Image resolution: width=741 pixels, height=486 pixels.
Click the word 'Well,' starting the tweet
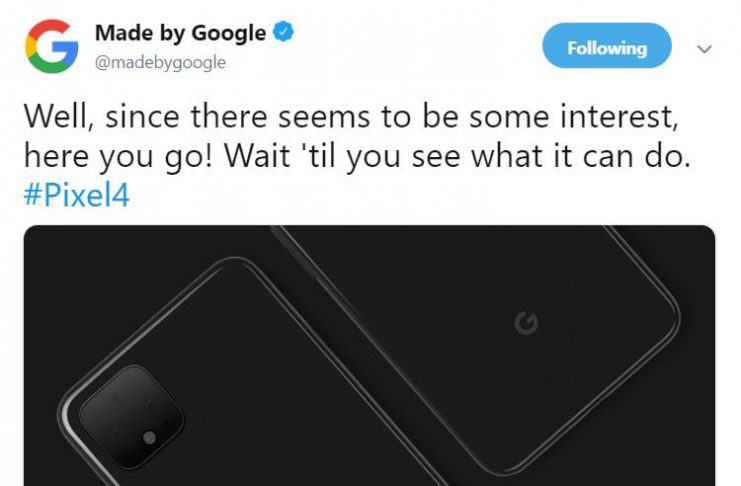pyautogui.click(x=58, y=116)
